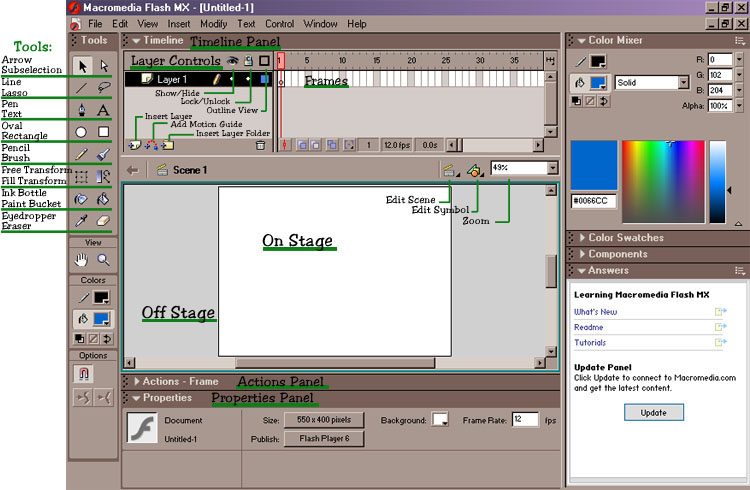
Task: Expand the Color Swatches panel
Action: 582,238
